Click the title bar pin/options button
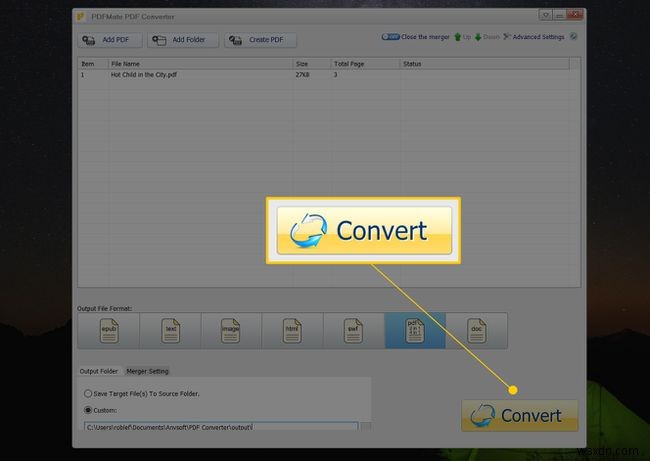The image size is (650, 461). [545, 15]
